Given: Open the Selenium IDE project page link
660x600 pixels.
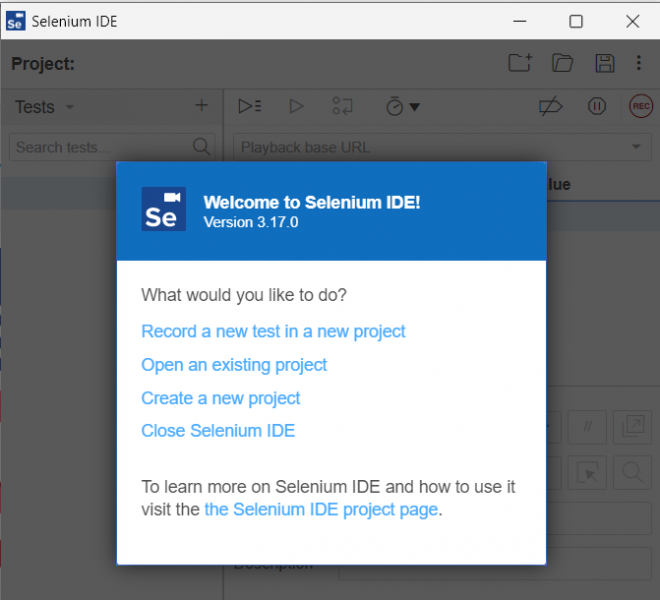Looking at the screenshot, I should 321,509.
